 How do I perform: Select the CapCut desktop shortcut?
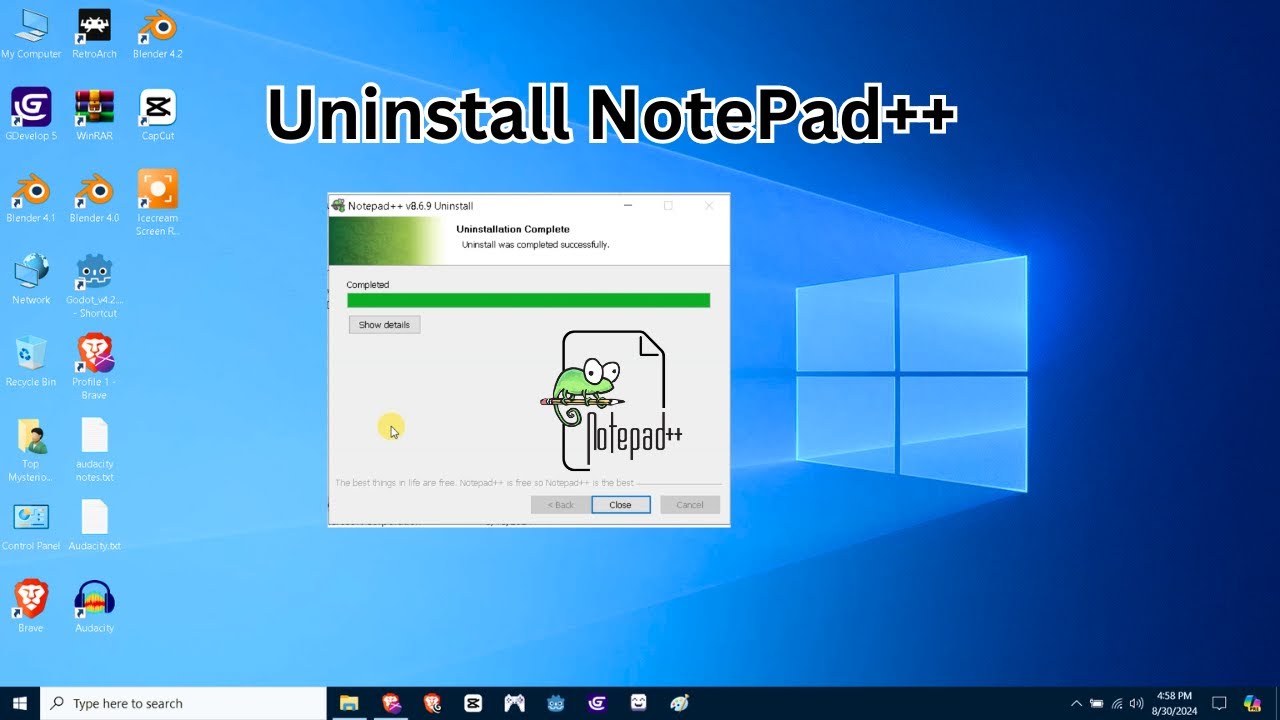(x=157, y=114)
